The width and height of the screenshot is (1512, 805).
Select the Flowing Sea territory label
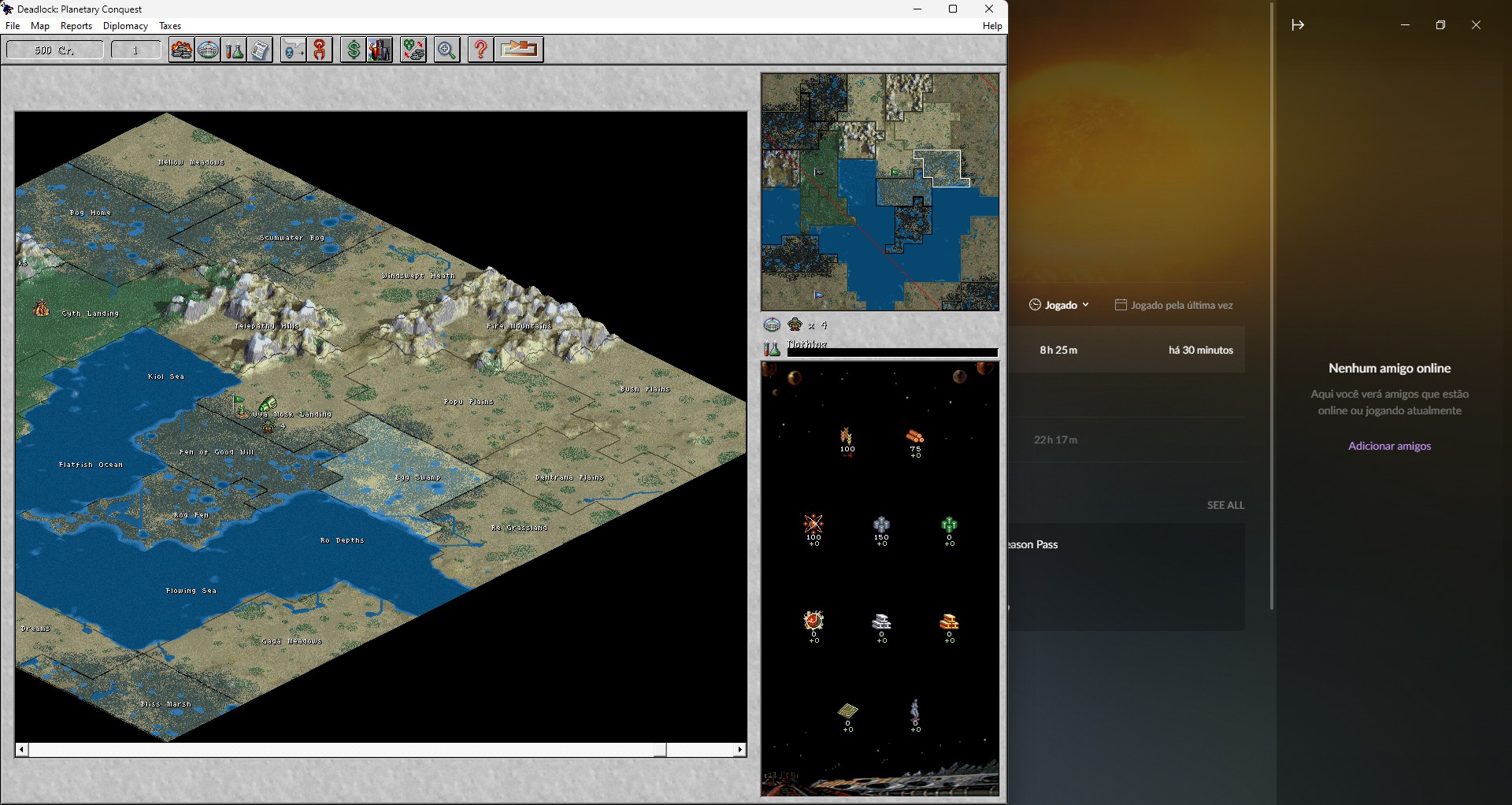click(x=191, y=591)
